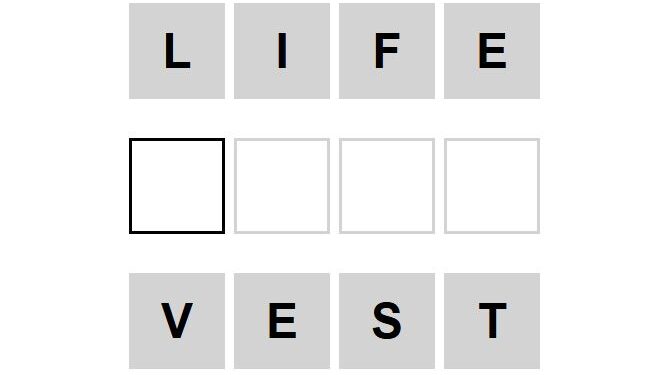The height and width of the screenshot is (375, 665).
Task: Click the empty box above letter T
Action: pos(492,186)
